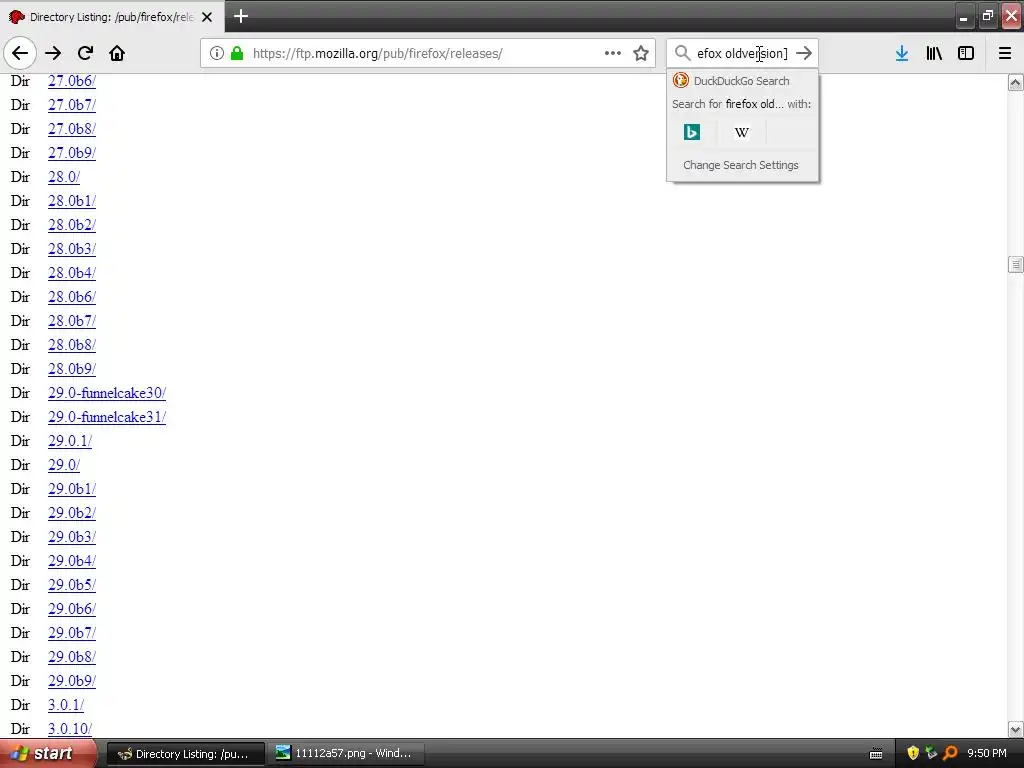Open the 29.0-funnelcake31/ directory
The width and height of the screenshot is (1024, 768).
click(x=107, y=417)
